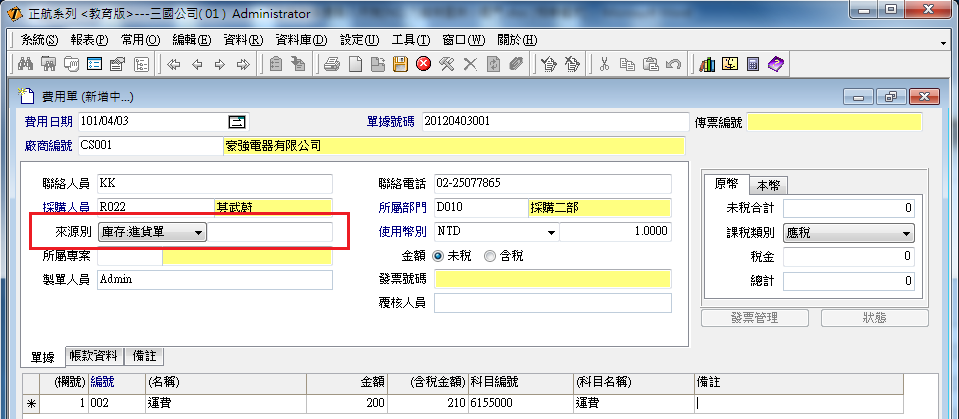
Task: Switch to the 本幣 tab
Action: [771, 185]
